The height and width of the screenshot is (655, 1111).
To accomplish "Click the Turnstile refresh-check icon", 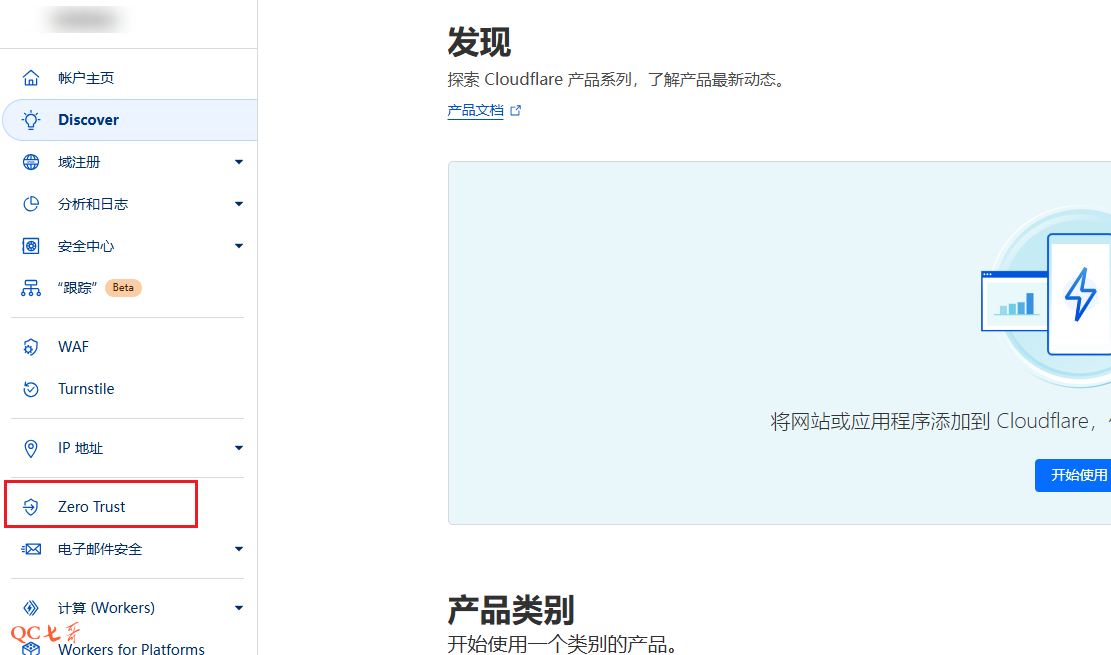I will [x=31, y=389].
